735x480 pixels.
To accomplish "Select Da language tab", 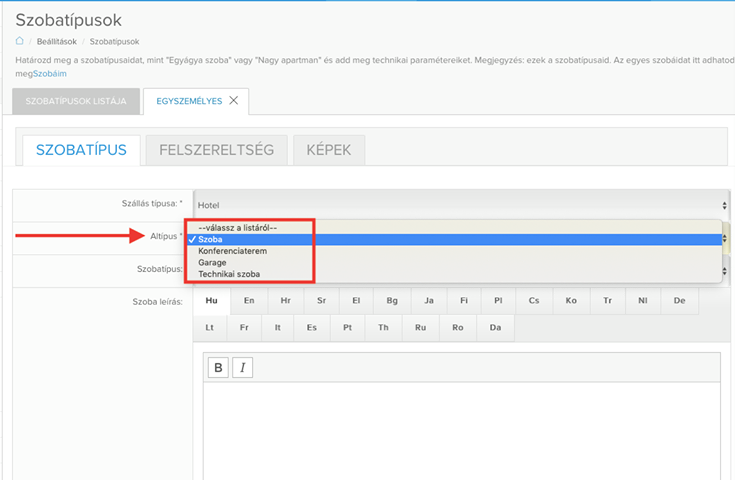I will click(x=495, y=328).
